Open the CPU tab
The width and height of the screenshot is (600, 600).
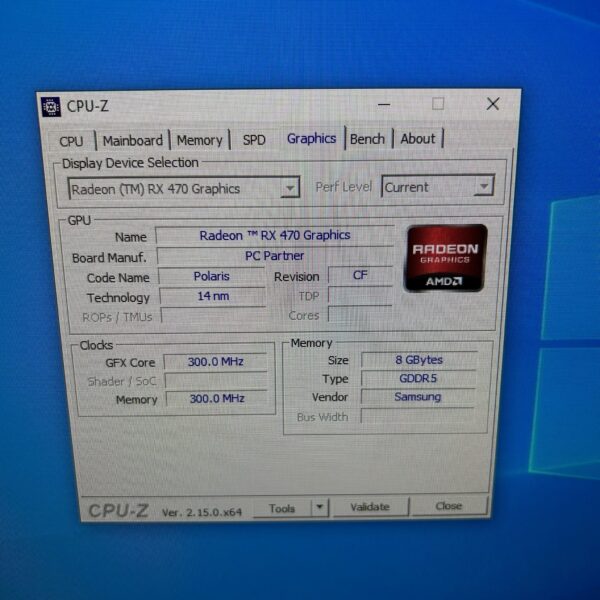(71, 141)
